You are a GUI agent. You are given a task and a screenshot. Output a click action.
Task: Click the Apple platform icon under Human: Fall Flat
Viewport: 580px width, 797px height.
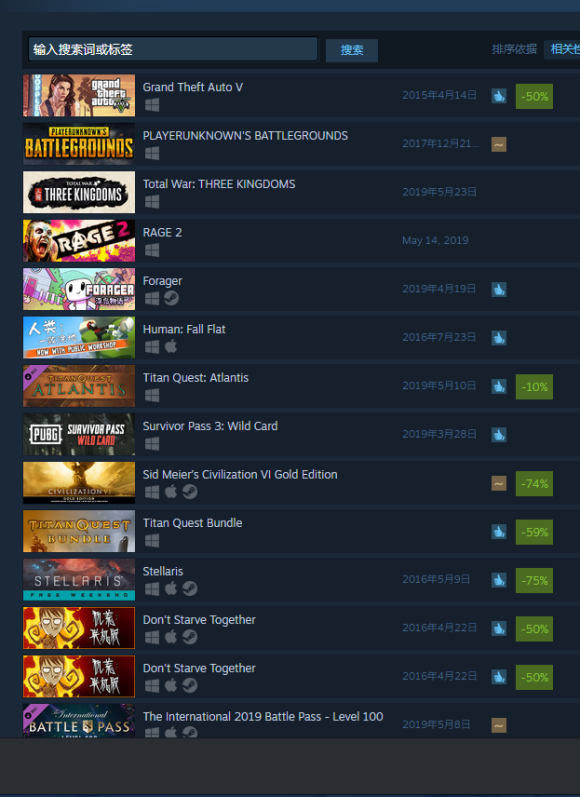171,346
